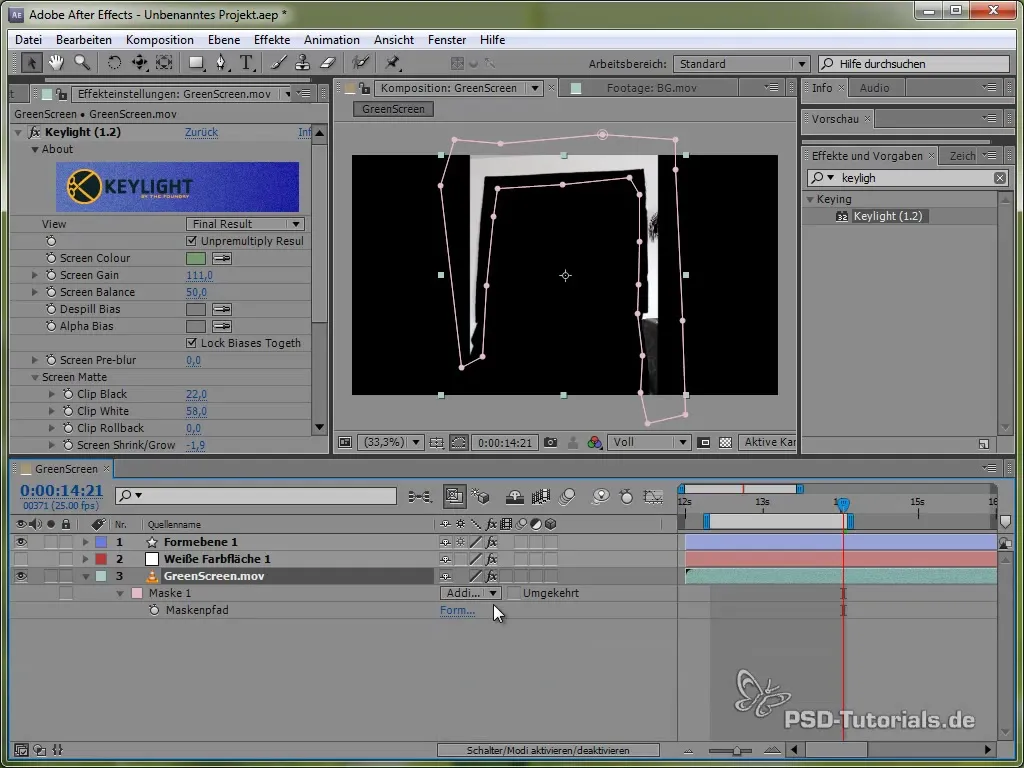Pick Despill Bias with its eyedropper
The height and width of the screenshot is (768, 1024).
[x=221, y=310]
